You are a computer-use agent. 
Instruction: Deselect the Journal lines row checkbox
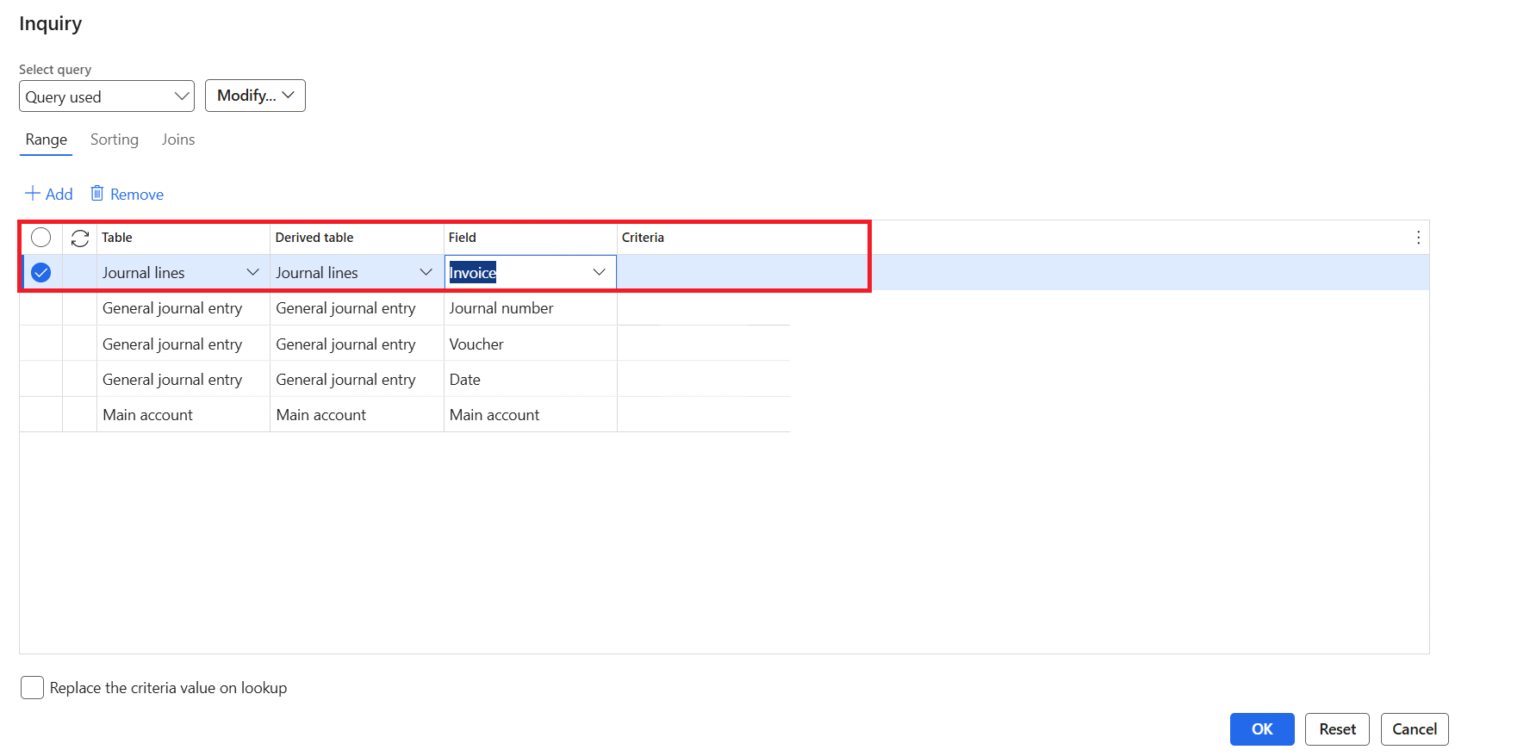pos(40,271)
